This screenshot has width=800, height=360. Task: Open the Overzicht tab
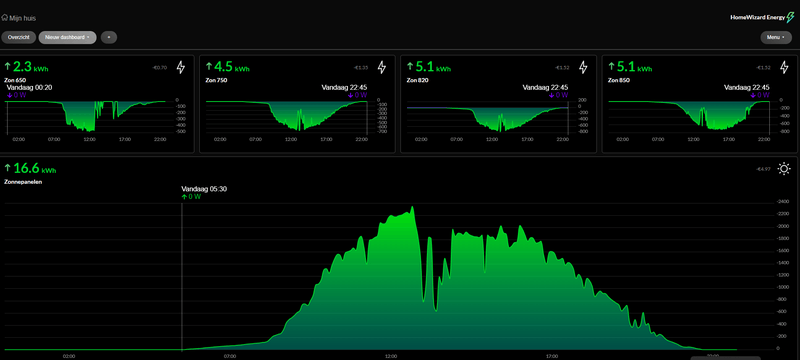pos(18,37)
